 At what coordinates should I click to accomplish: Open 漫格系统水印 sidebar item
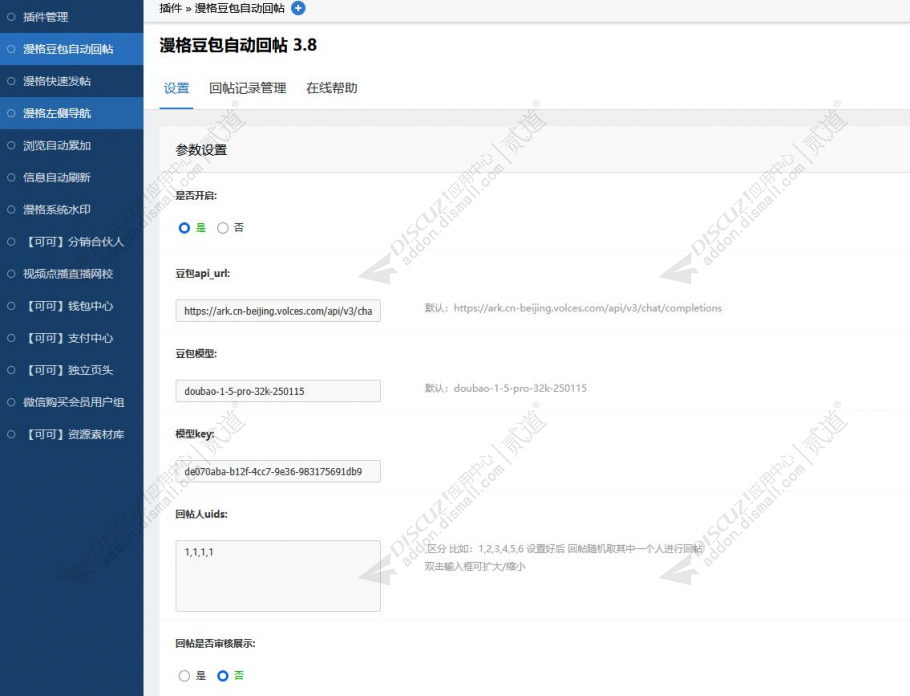coord(71,210)
